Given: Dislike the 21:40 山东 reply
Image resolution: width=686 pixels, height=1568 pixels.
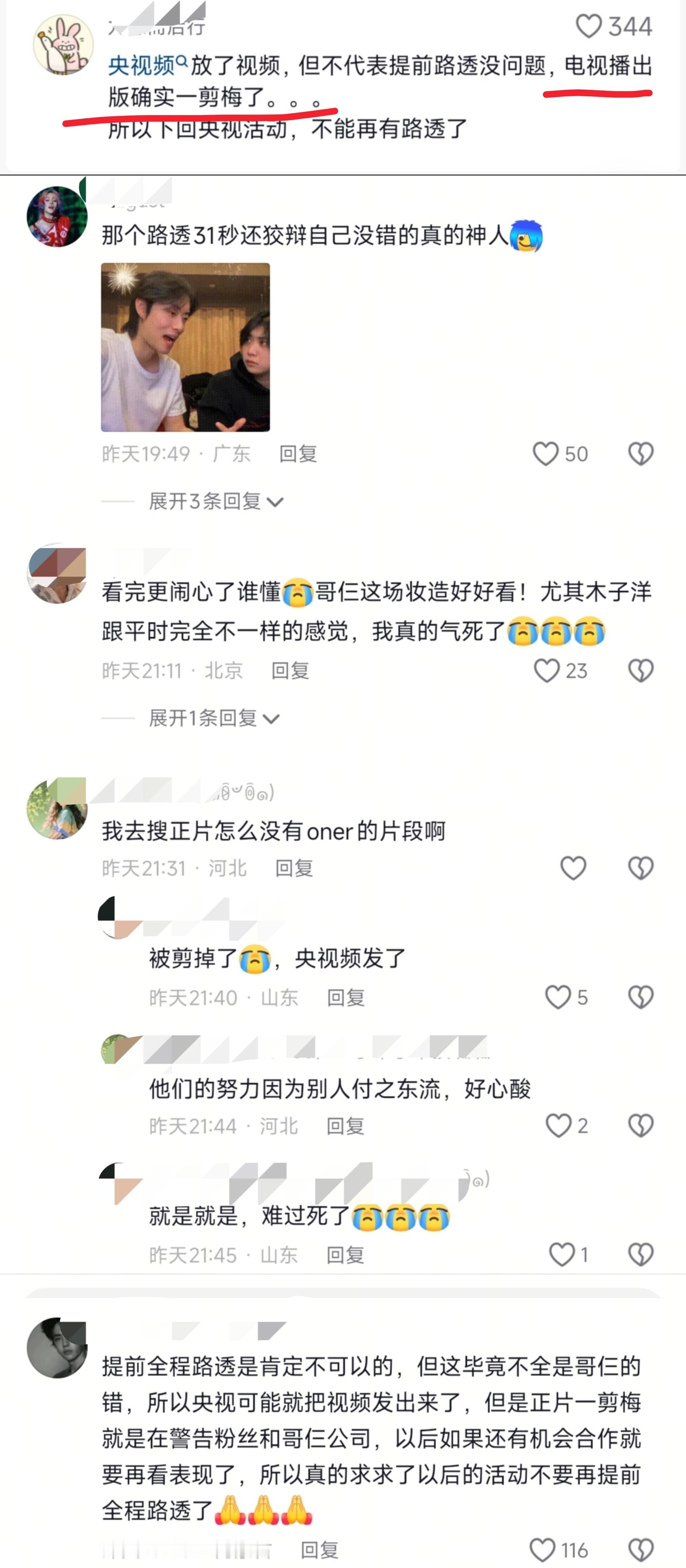Looking at the screenshot, I should point(641,997).
